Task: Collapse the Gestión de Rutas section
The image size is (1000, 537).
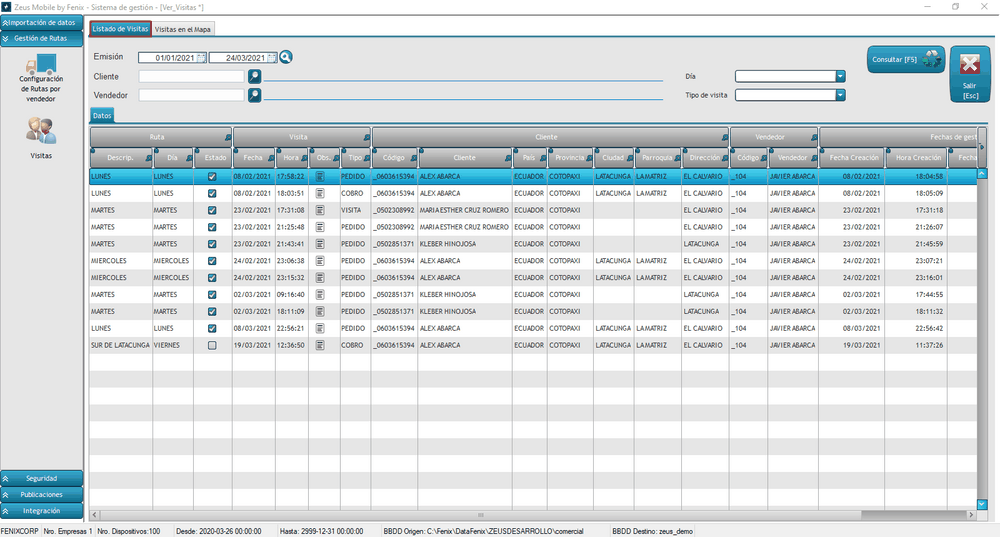Action: [x=41, y=38]
